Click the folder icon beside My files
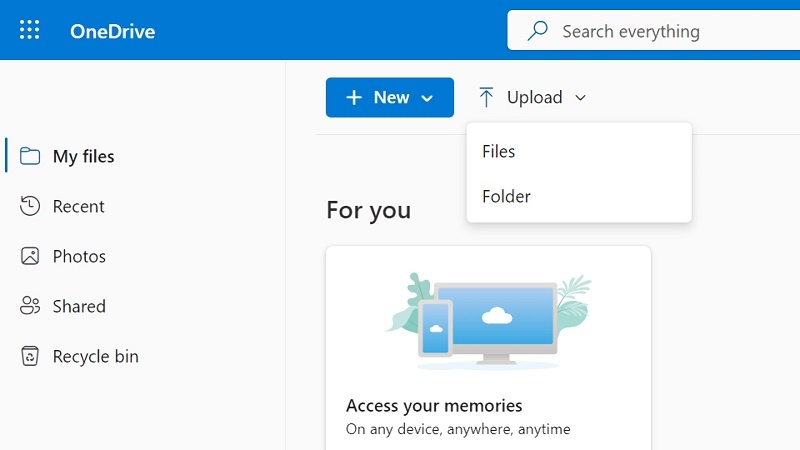Image resolution: width=800 pixels, height=450 pixels. [30, 156]
